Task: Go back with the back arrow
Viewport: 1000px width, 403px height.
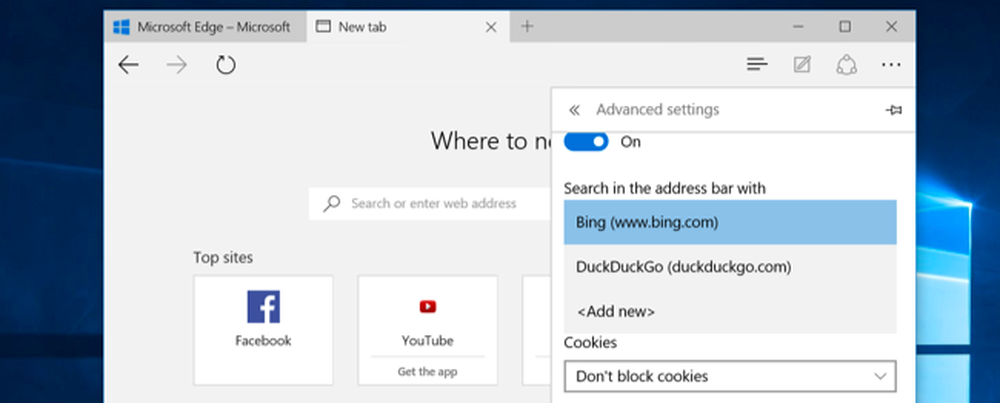Action: click(x=128, y=65)
